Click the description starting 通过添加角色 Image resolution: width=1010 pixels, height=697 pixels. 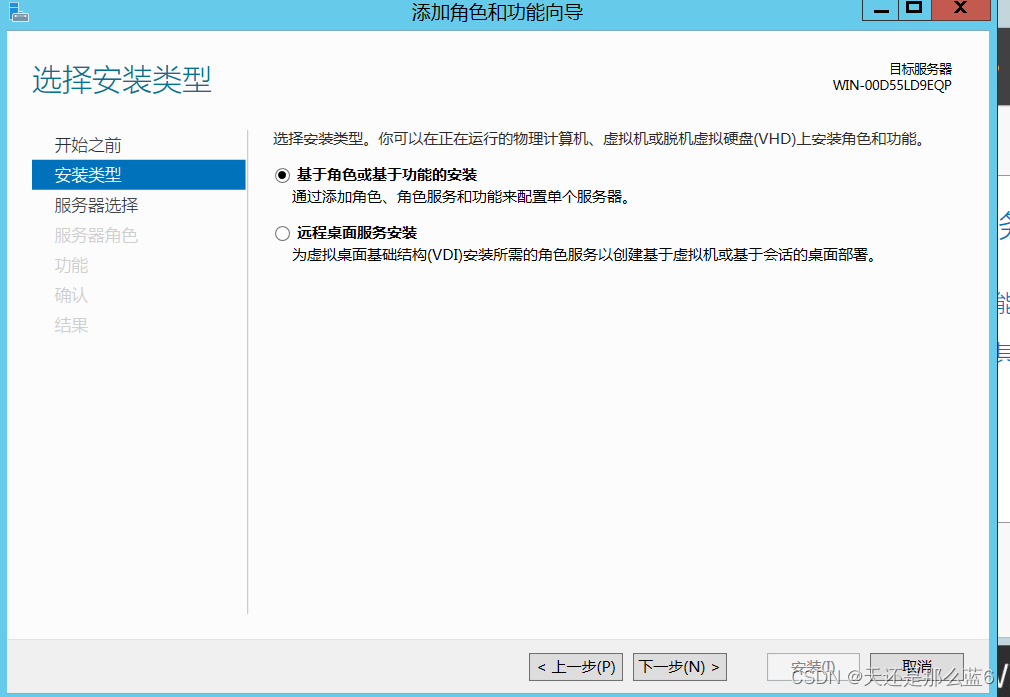[x=461, y=196]
